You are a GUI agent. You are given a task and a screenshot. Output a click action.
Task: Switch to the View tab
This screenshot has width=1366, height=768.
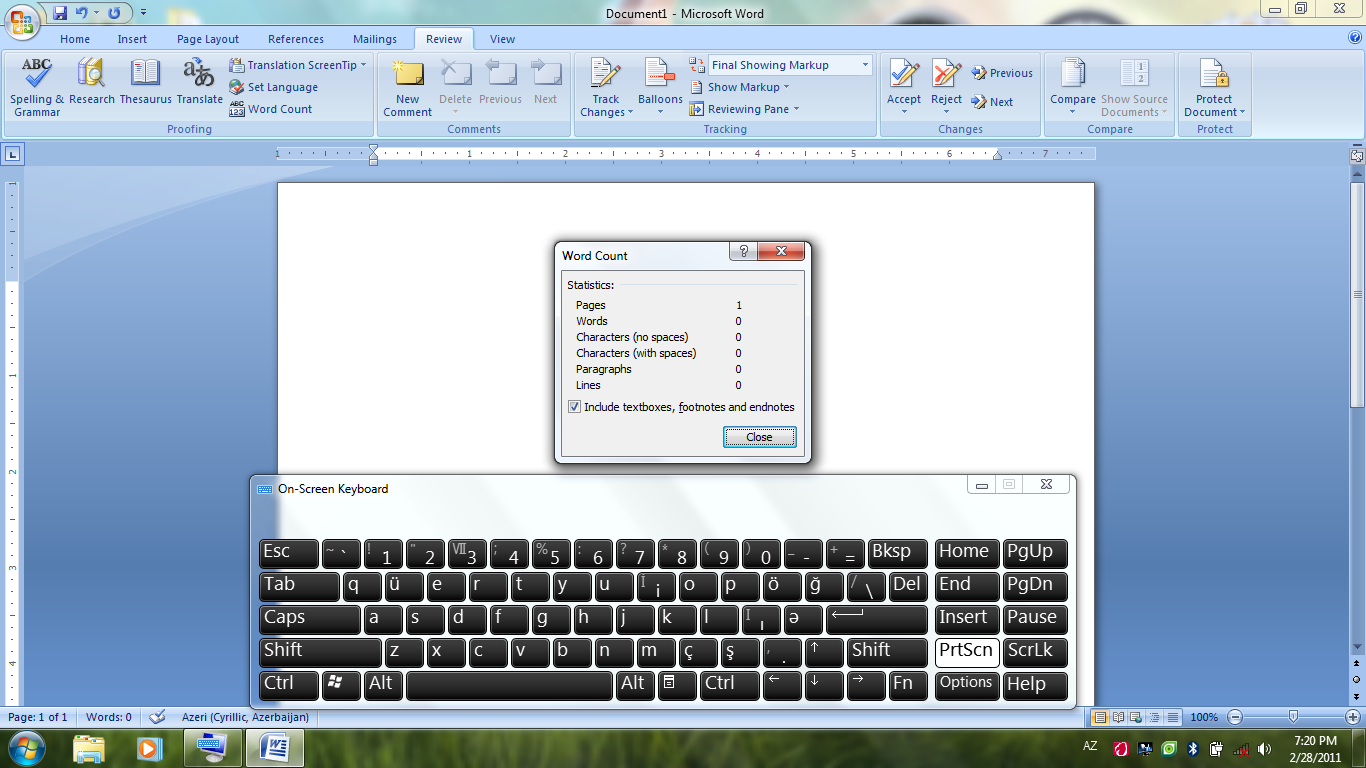coord(502,39)
